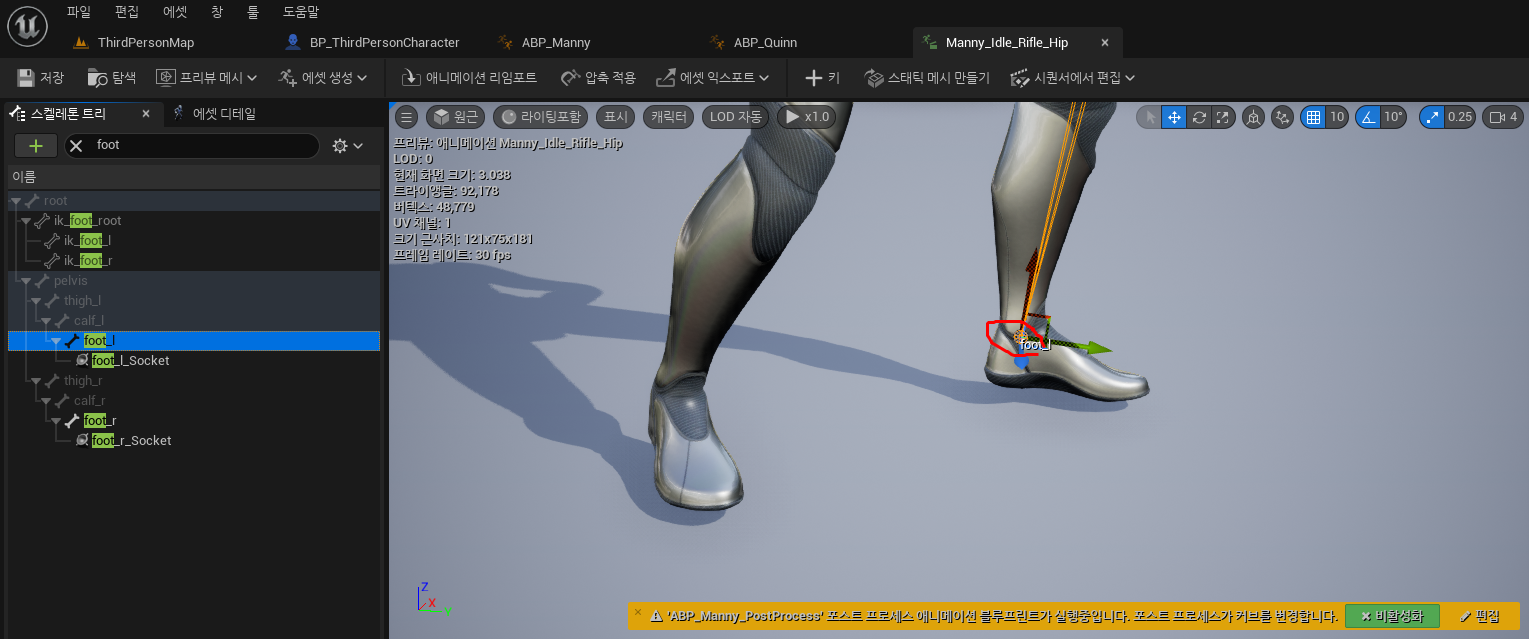Select the 스켈레톤 트리 panel tab
This screenshot has width=1529, height=639.
[67, 114]
